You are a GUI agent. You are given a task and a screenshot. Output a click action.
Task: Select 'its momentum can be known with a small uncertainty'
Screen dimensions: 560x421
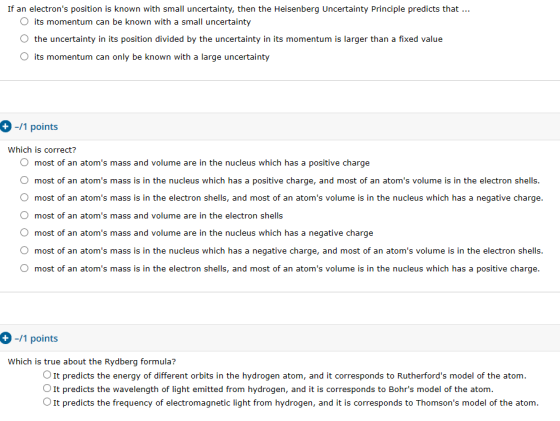tap(24, 21)
